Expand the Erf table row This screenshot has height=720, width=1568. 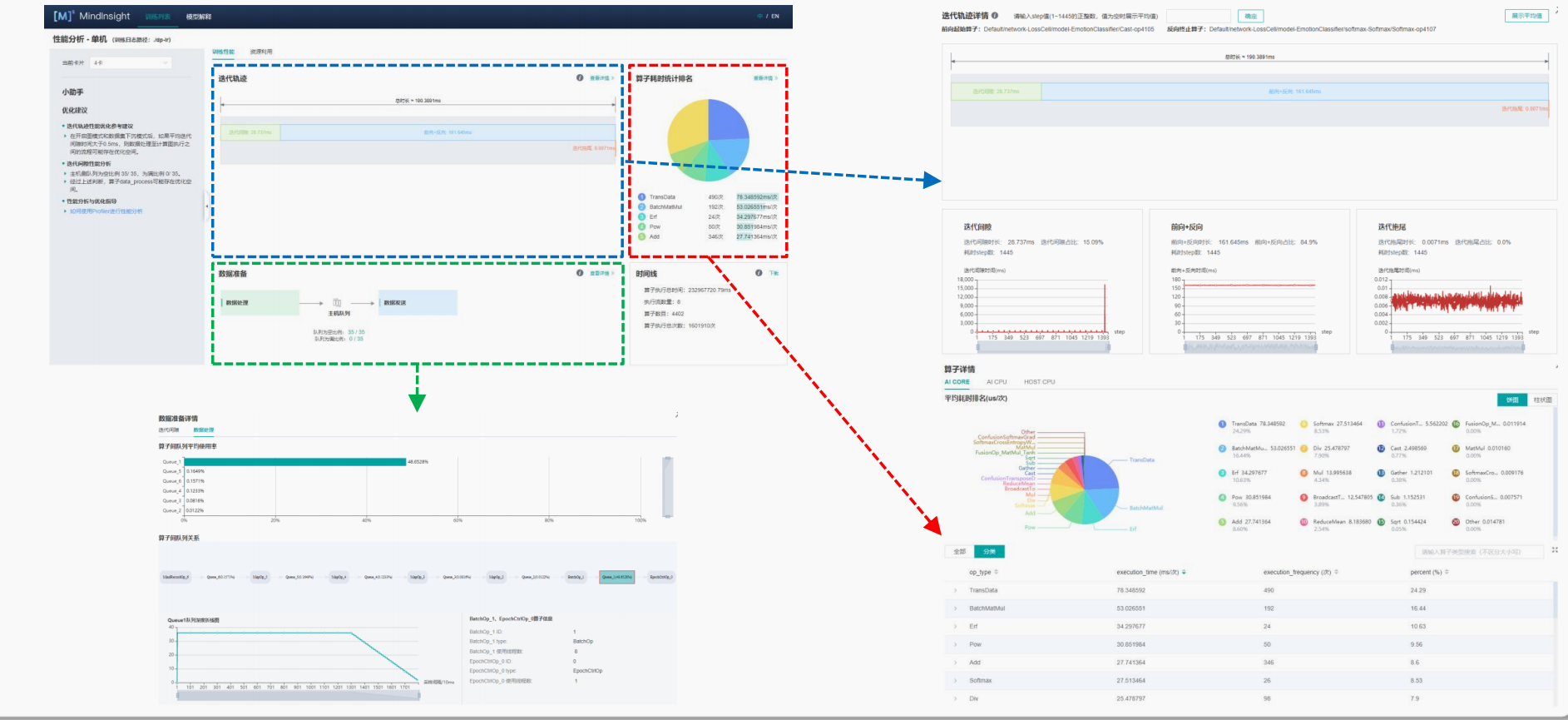tap(955, 627)
